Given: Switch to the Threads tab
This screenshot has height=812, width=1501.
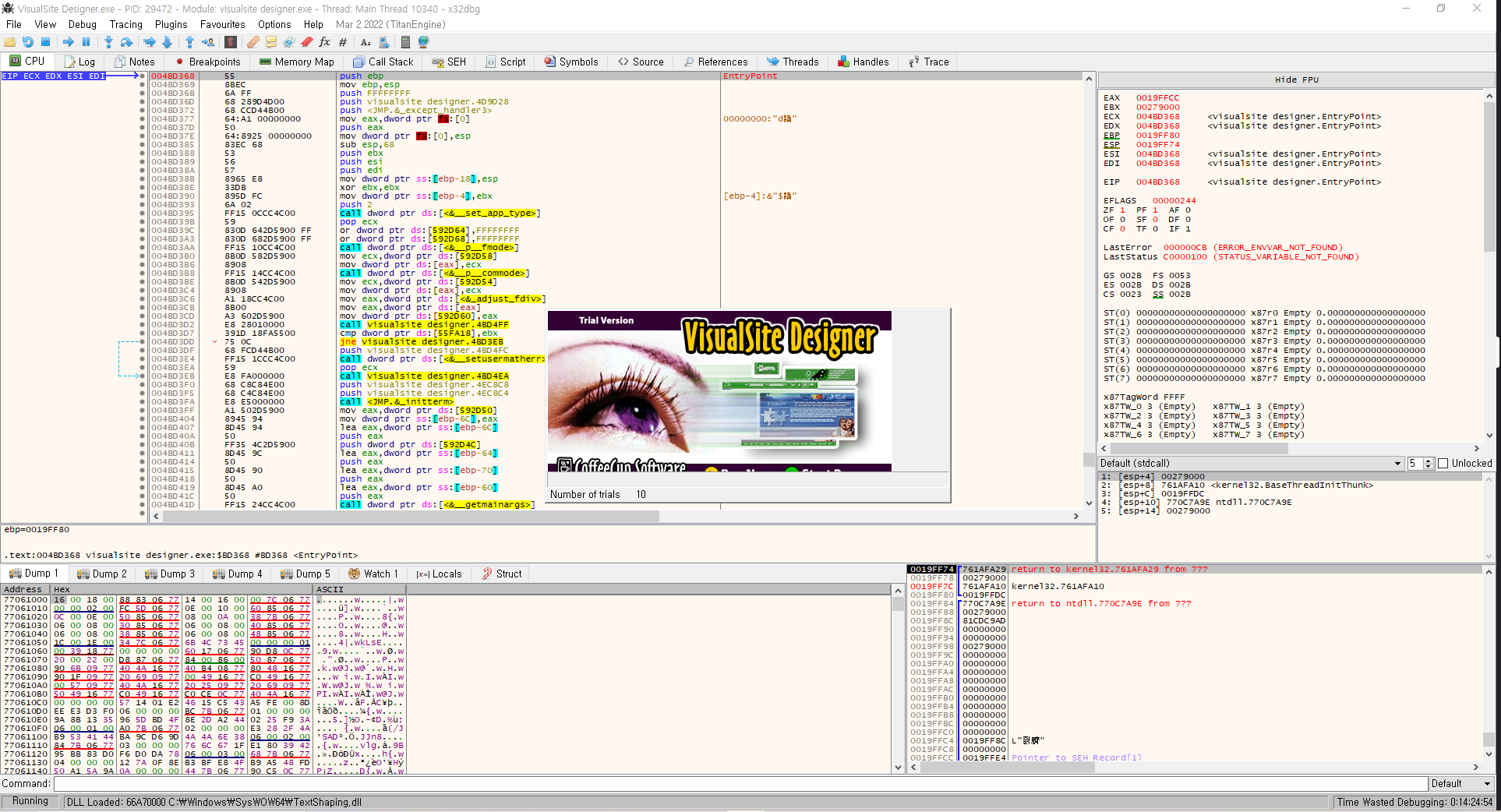Looking at the screenshot, I should tap(793, 62).
